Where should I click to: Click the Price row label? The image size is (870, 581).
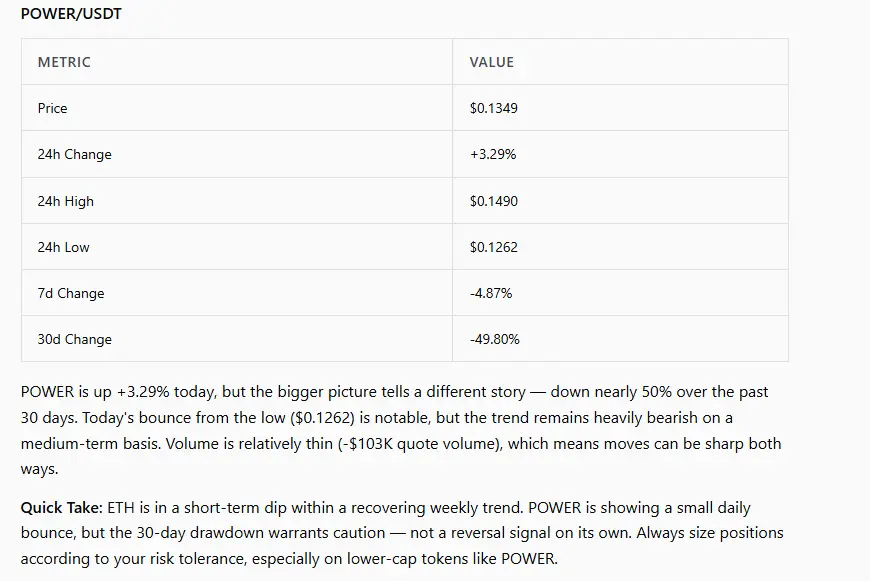click(52, 108)
